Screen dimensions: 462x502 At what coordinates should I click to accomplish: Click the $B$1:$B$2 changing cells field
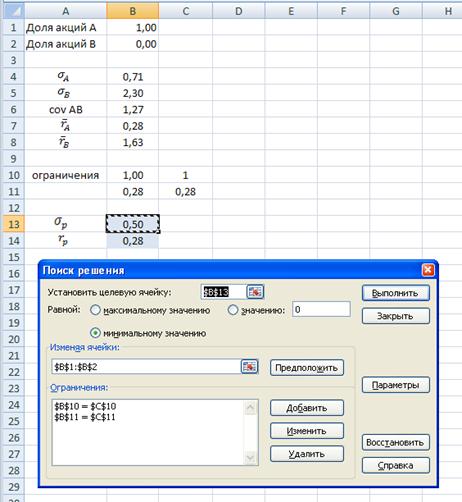click(146, 367)
